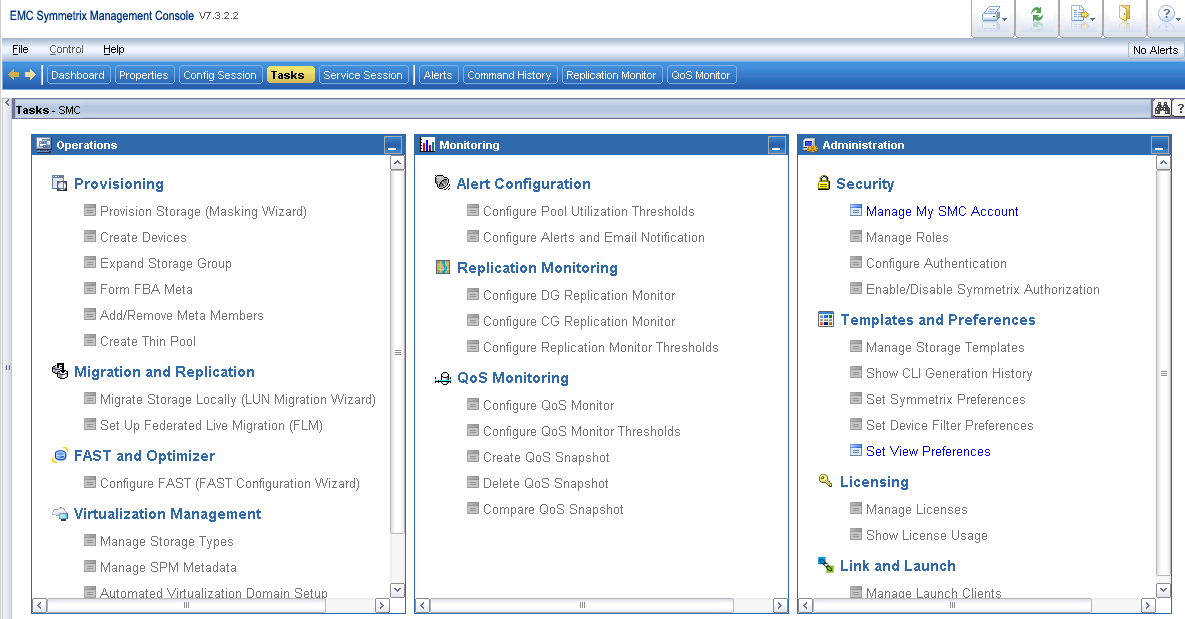
Task: Click the Operations panel scroll down arrow
Action: pyautogui.click(x=398, y=590)
